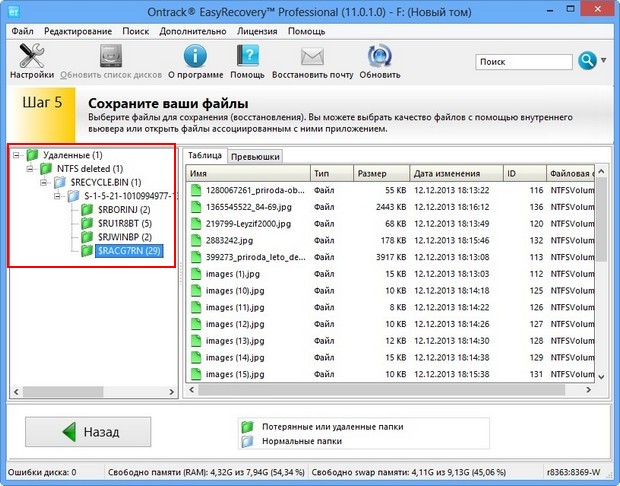Click the green folder icon of Удаленные
This screenshot has height=486, width=620.
click(x=32, y=155)
